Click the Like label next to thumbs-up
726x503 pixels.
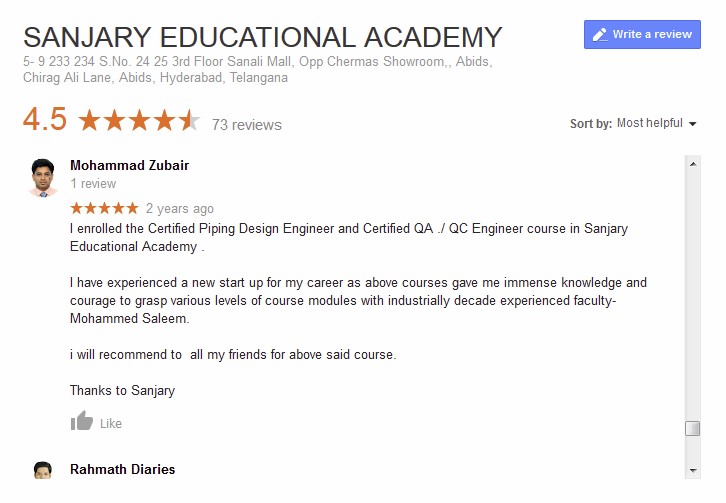111,424
